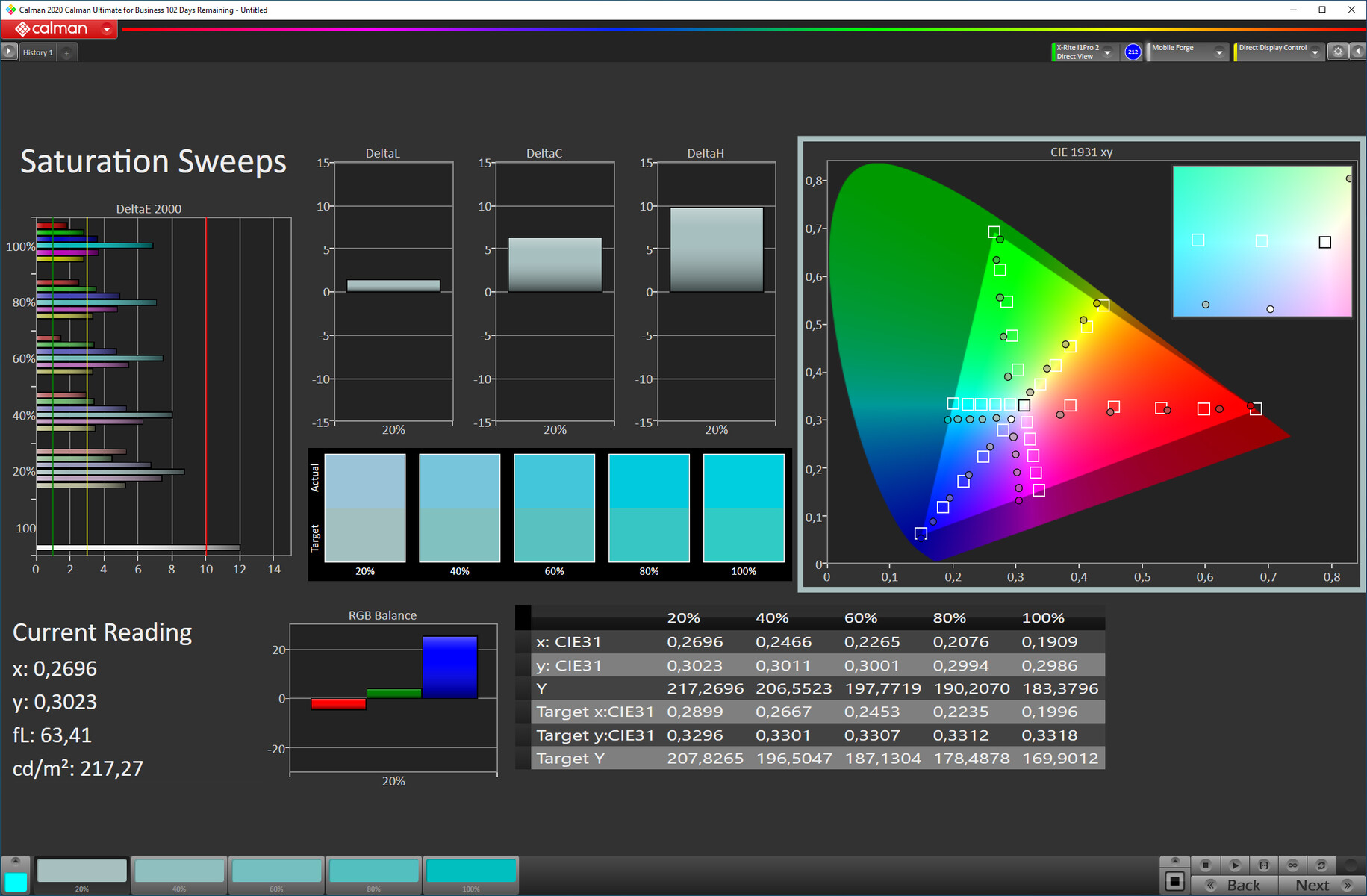Viewport: 1367px width, 896px height.
Task: Add a new history tab with plus button
Action: click(66, 52)
